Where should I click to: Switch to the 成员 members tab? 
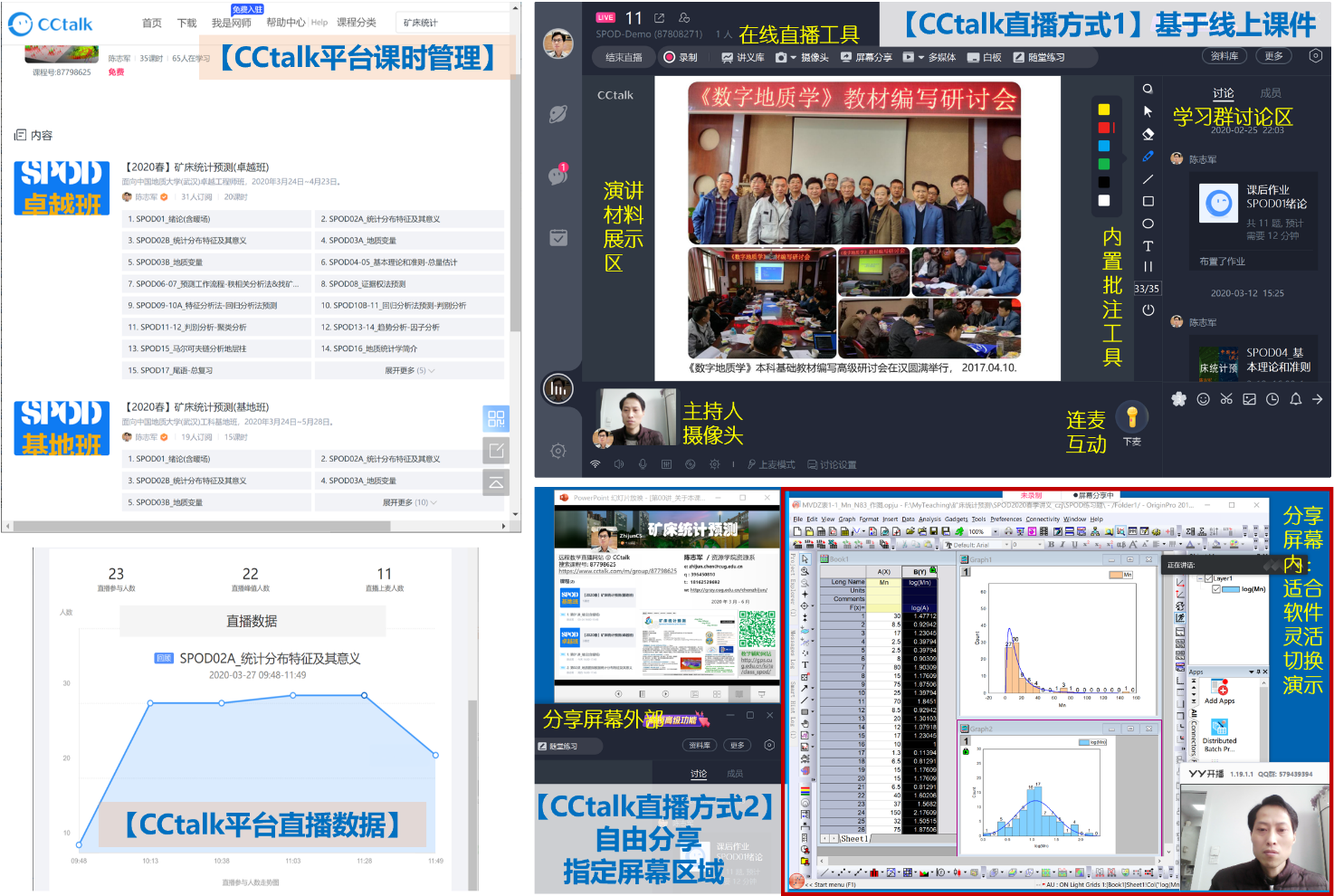(x=1270, y=93)
